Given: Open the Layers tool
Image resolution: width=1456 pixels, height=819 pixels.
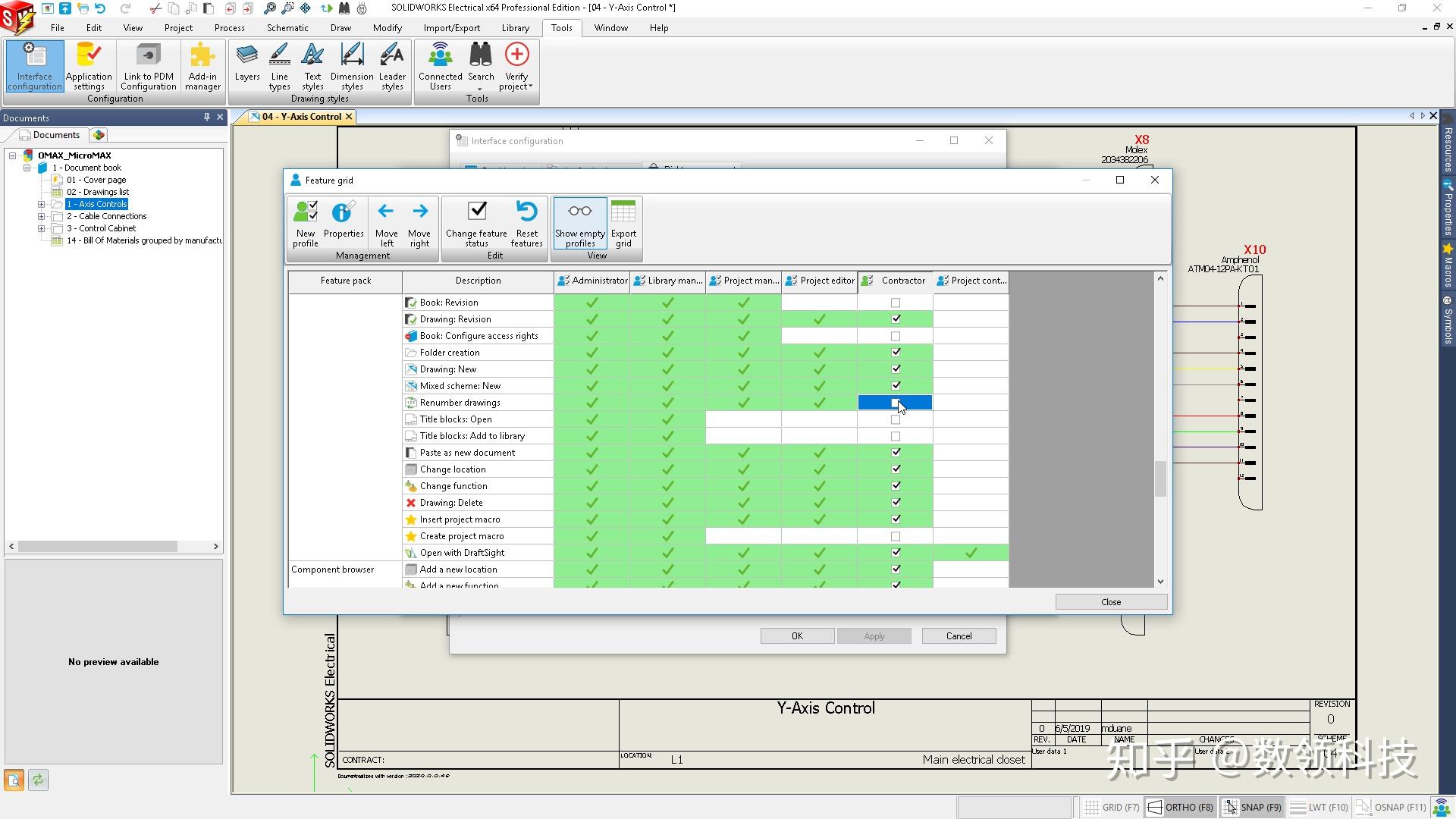Looking at the screenshot, I should coord(246,67).
